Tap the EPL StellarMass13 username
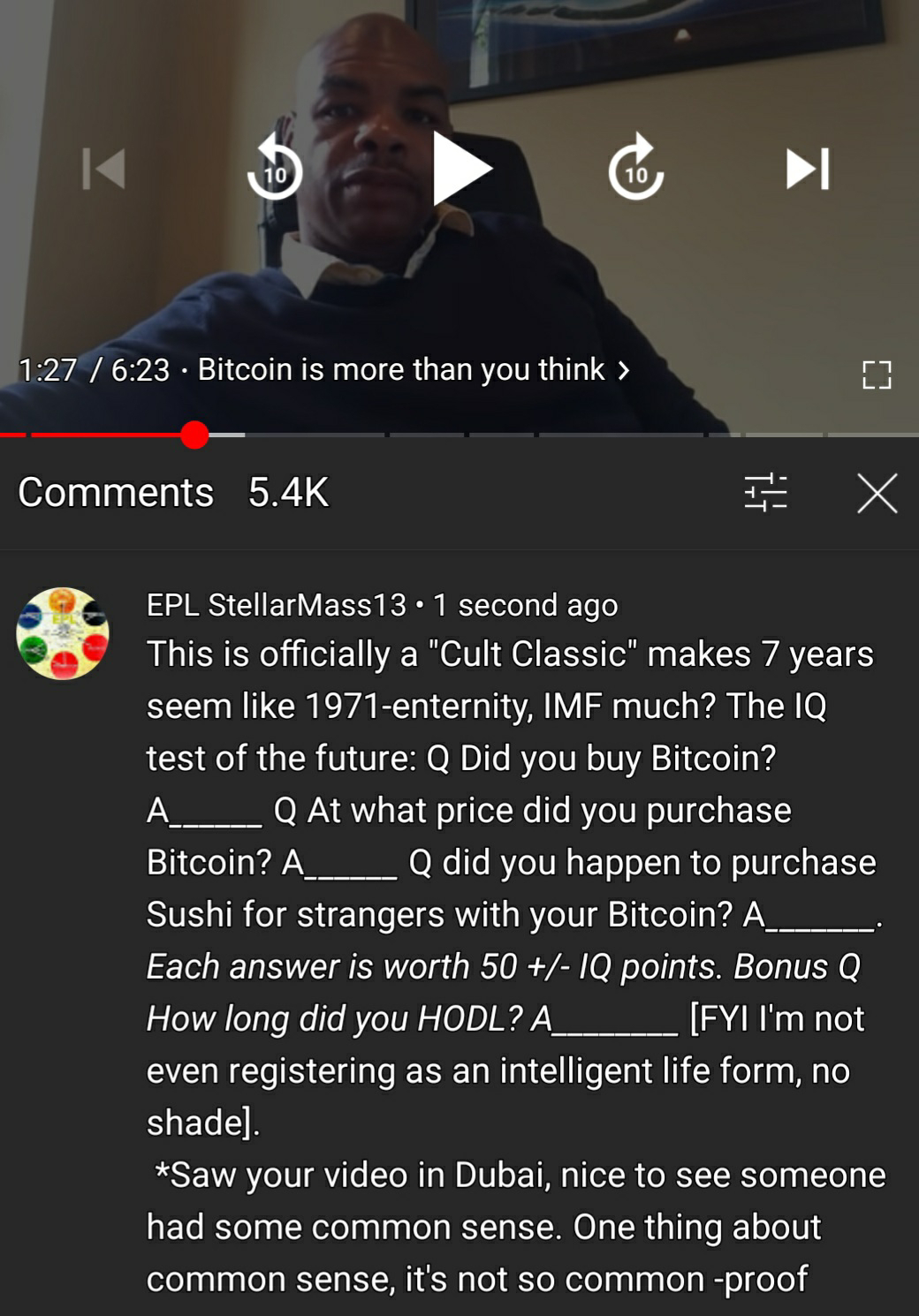 click(276, 605)
